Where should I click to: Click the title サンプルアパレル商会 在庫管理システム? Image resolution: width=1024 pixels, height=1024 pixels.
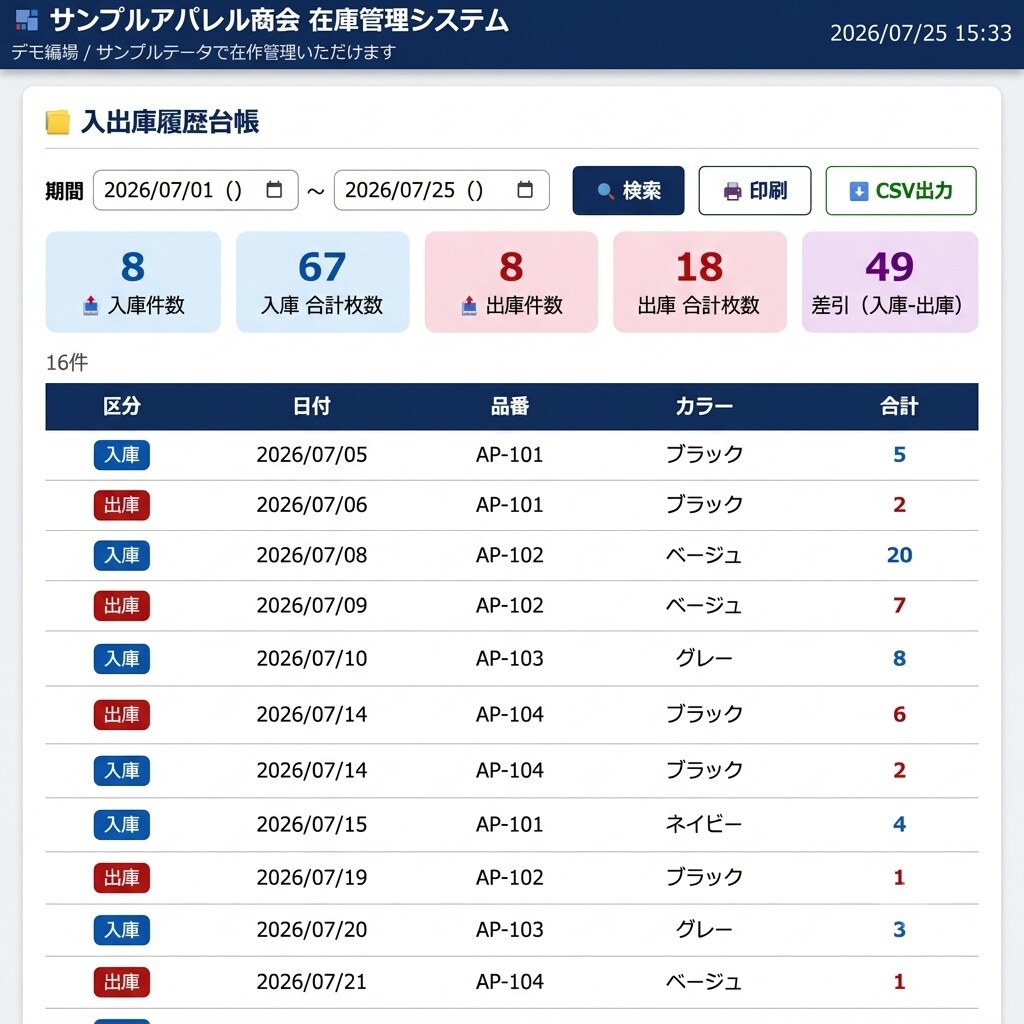(x=280, y=20)
